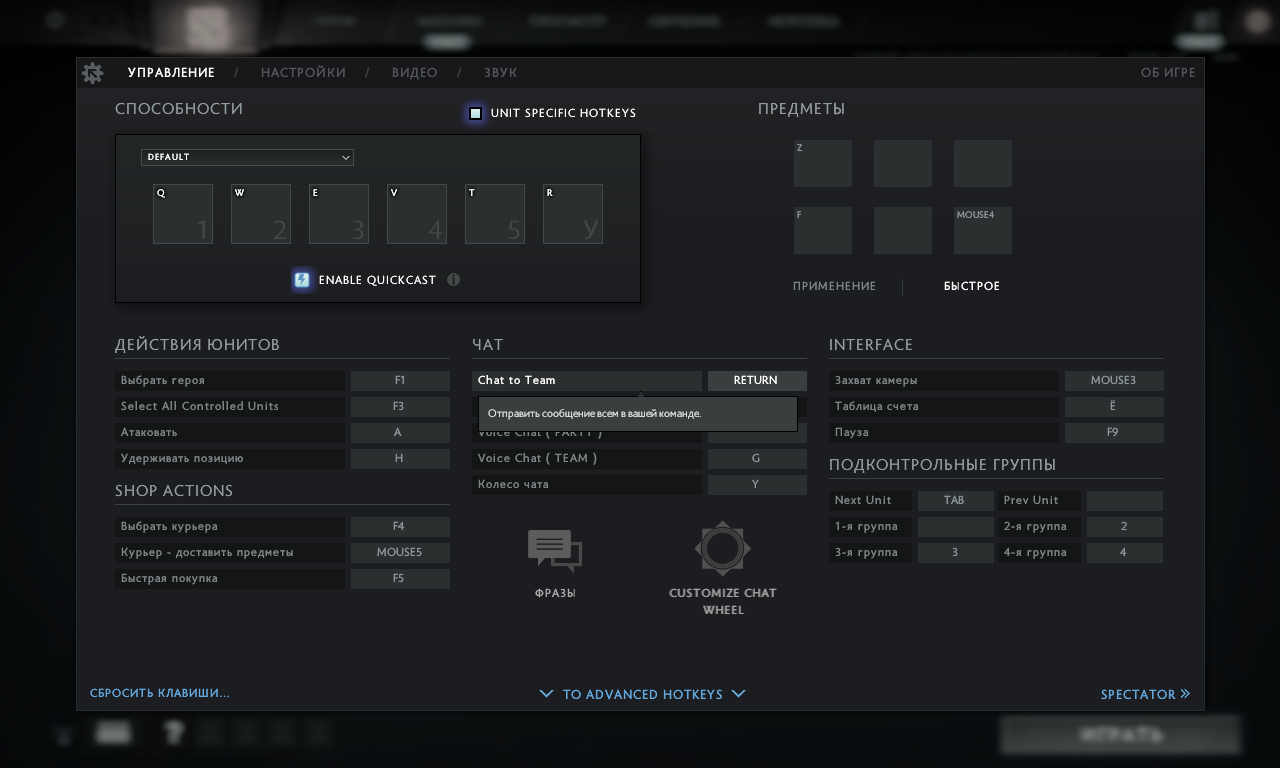Open the Customize Chat Wheel icon
Viewport: 1280px width, 768px height.
[722, 548]
